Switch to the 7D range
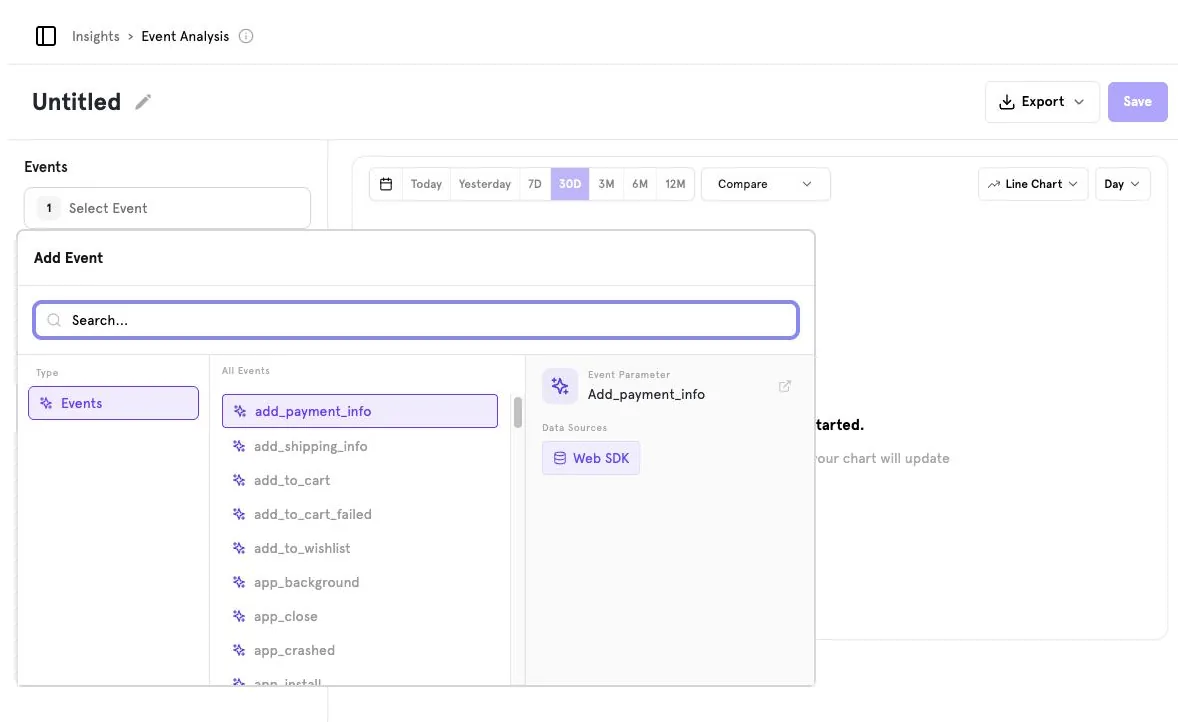 535,184
